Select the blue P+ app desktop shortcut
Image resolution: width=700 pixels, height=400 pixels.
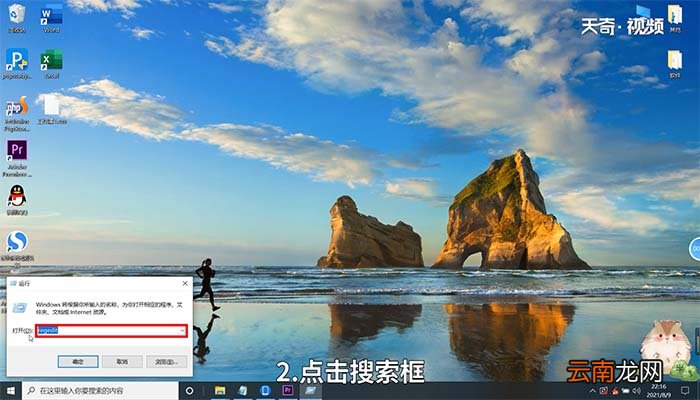17,64
